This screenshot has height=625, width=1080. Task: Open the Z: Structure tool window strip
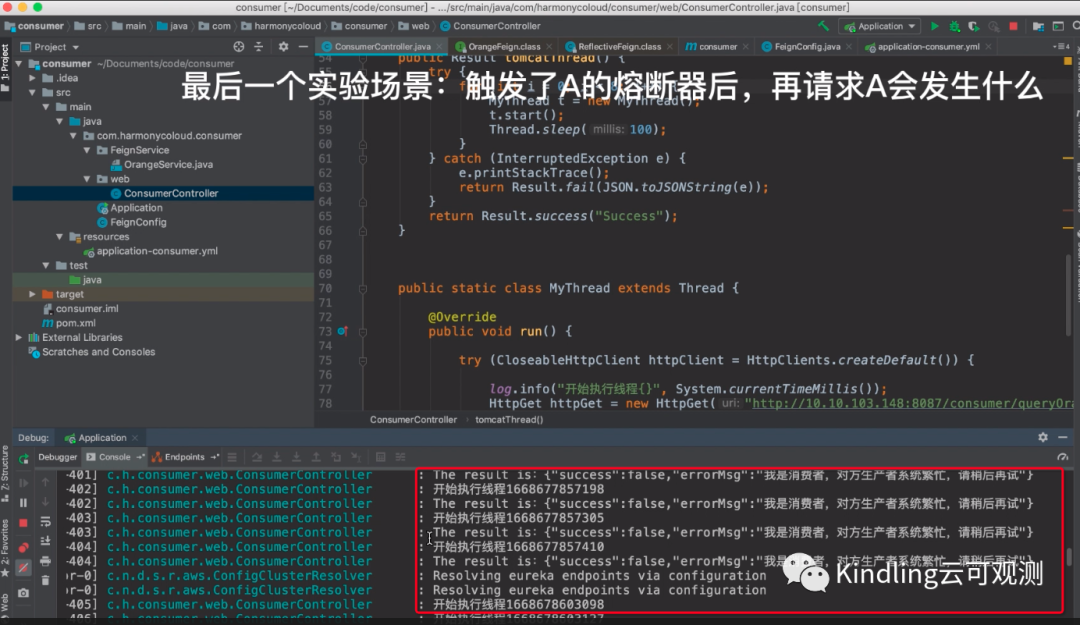6,473
